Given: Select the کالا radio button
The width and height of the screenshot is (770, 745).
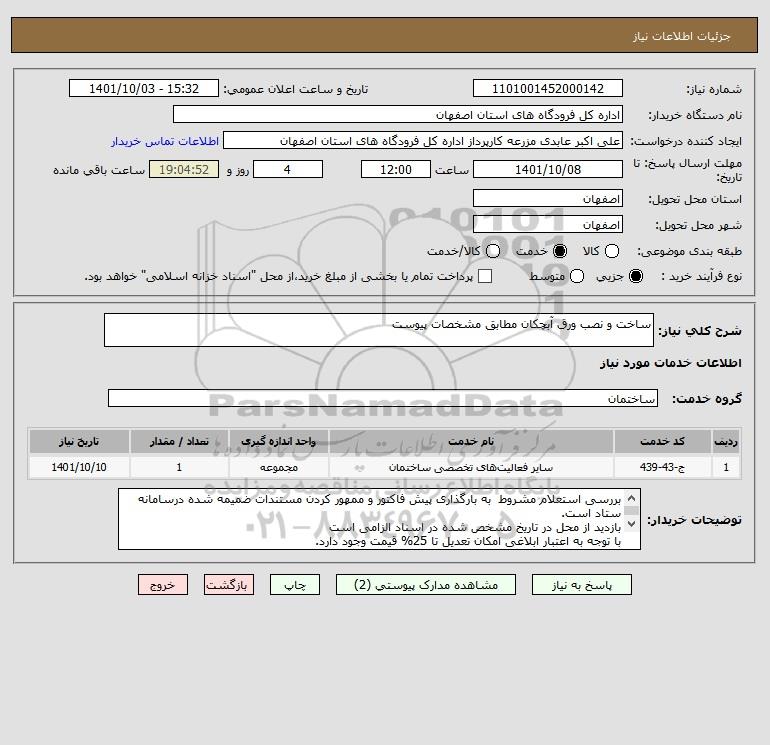Looking at the screenshot, I should point(612,251).
